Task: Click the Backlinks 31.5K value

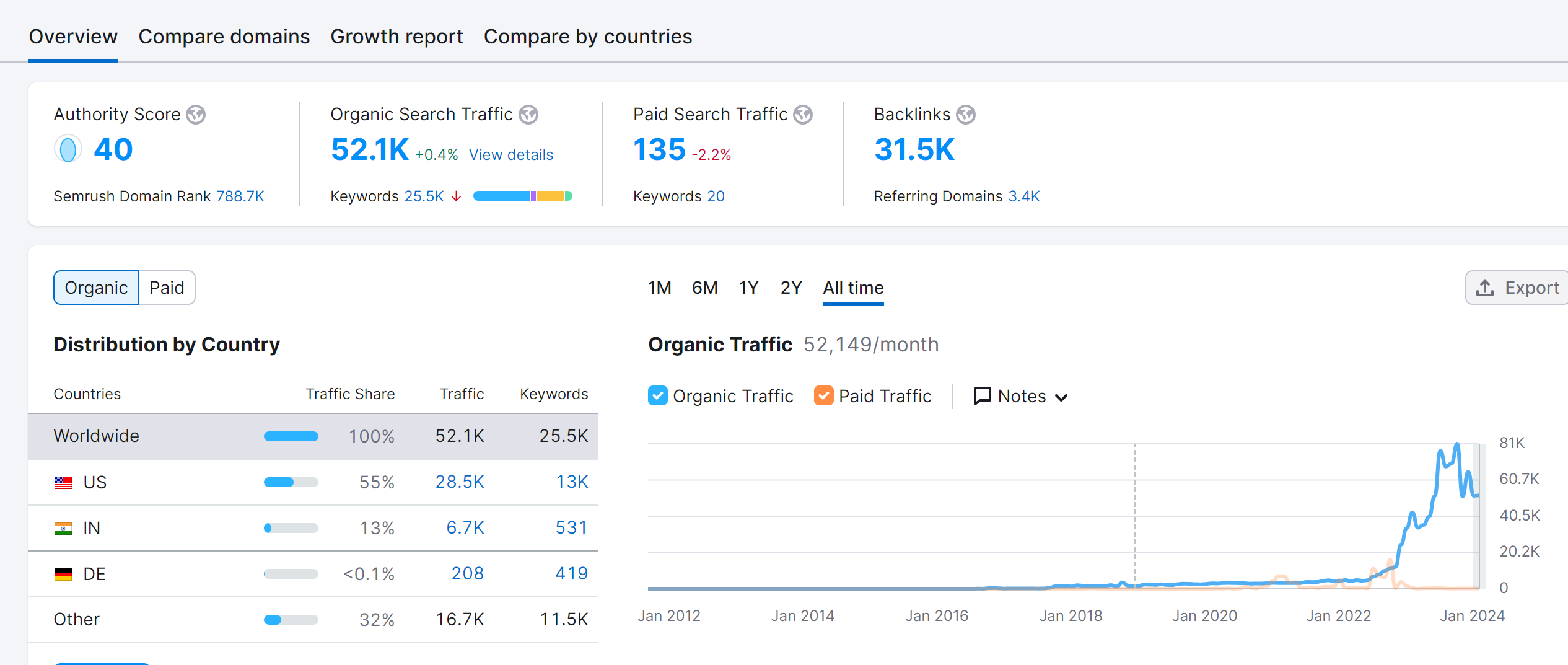Action: click(914, 149)
